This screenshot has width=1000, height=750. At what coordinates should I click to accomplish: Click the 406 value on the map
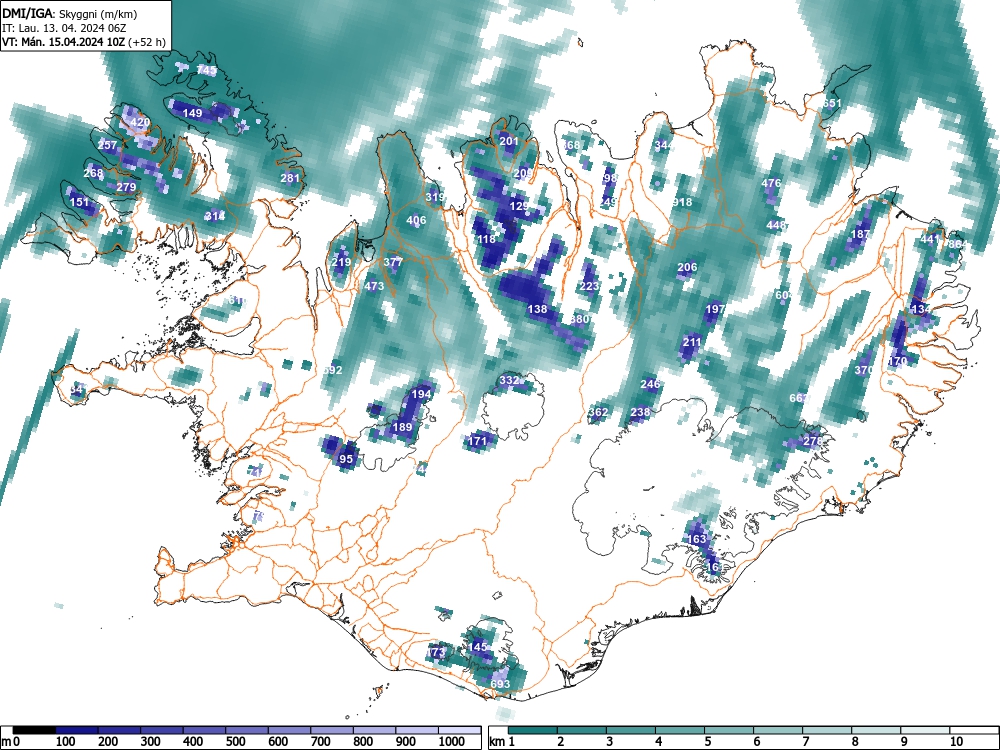pos(416,221)
